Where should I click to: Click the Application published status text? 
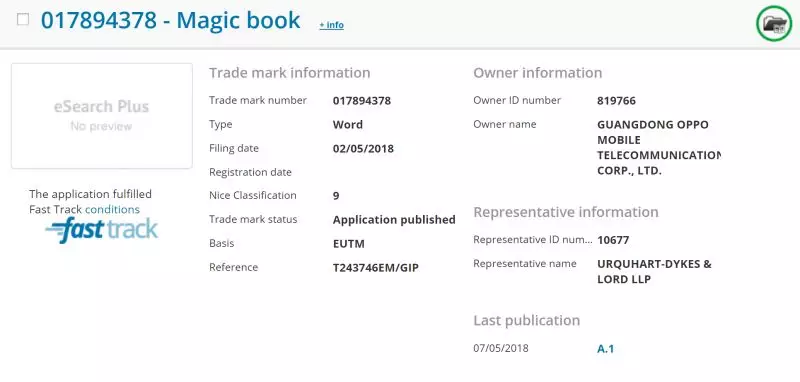394,220
